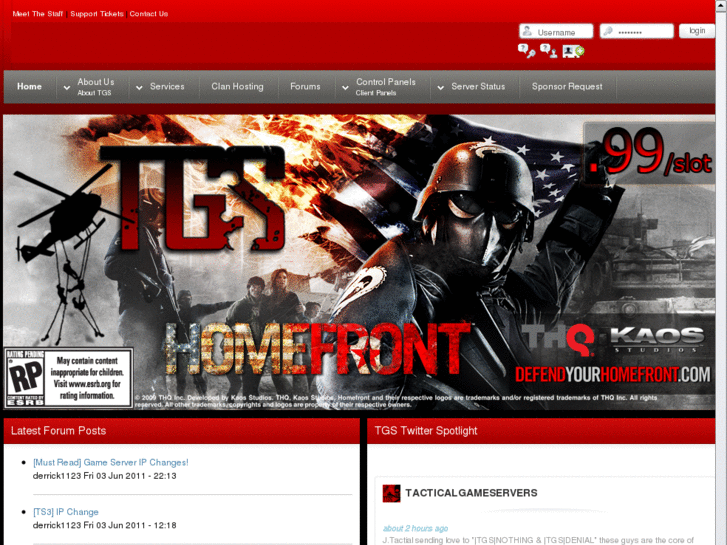
Task: Click the forgot username person icon
Action: [549, 51]
